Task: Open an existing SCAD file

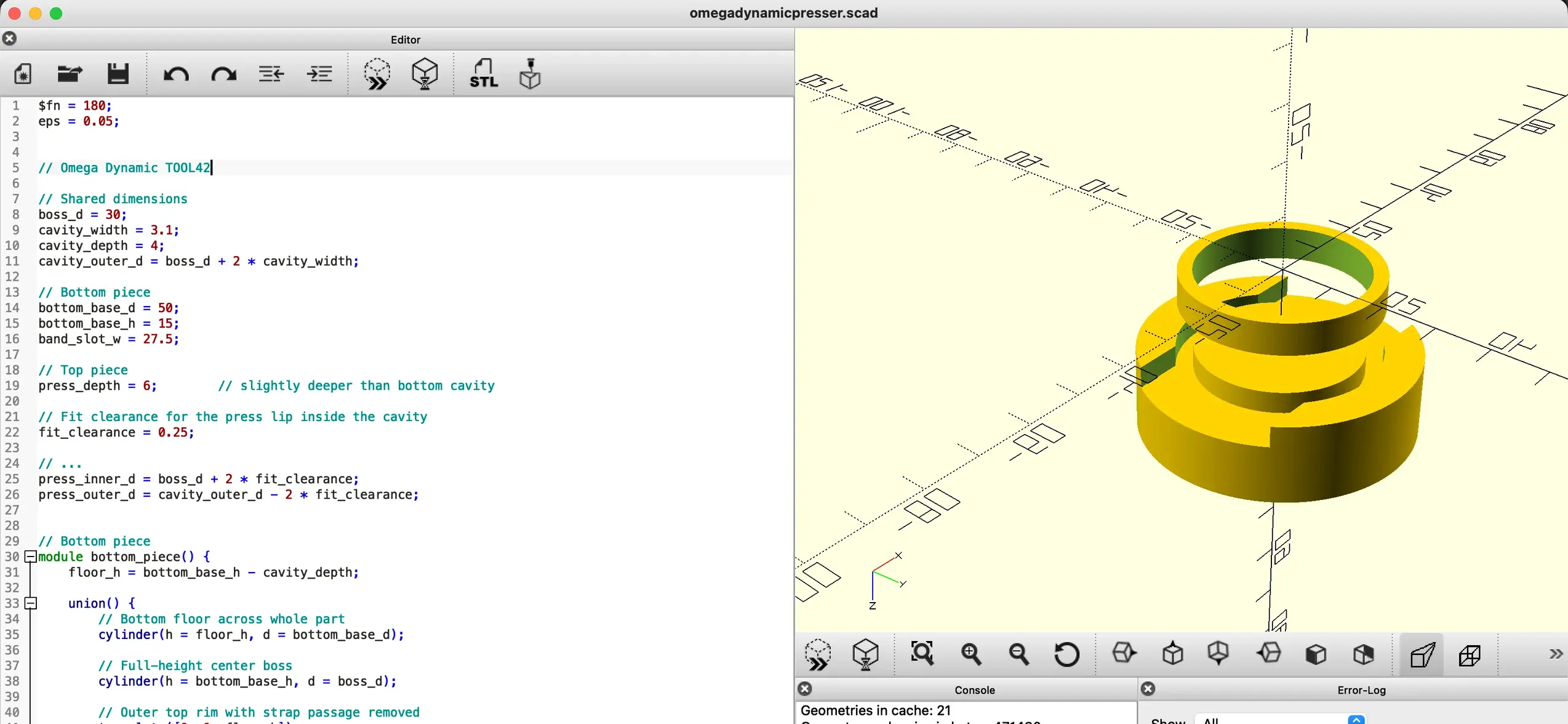Action: (70, 73)
